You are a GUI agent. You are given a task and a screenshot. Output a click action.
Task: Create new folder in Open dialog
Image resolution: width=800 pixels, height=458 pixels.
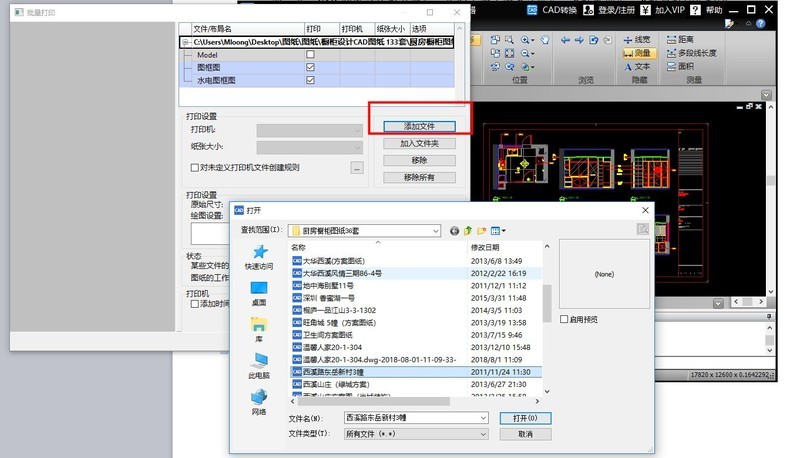[481, 230]
